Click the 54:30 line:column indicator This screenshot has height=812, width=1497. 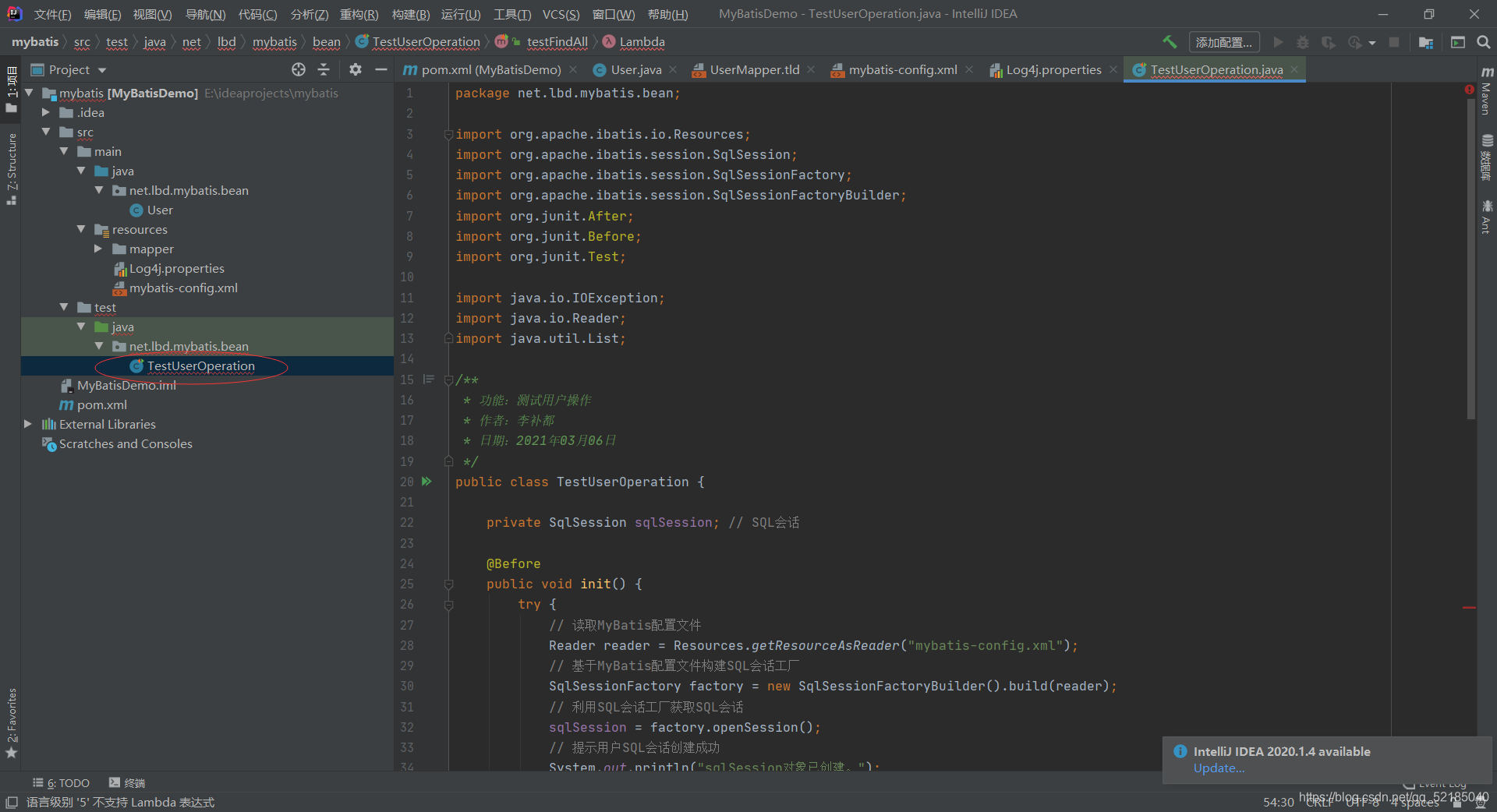pyautogui.click(x=1278, y=802)
